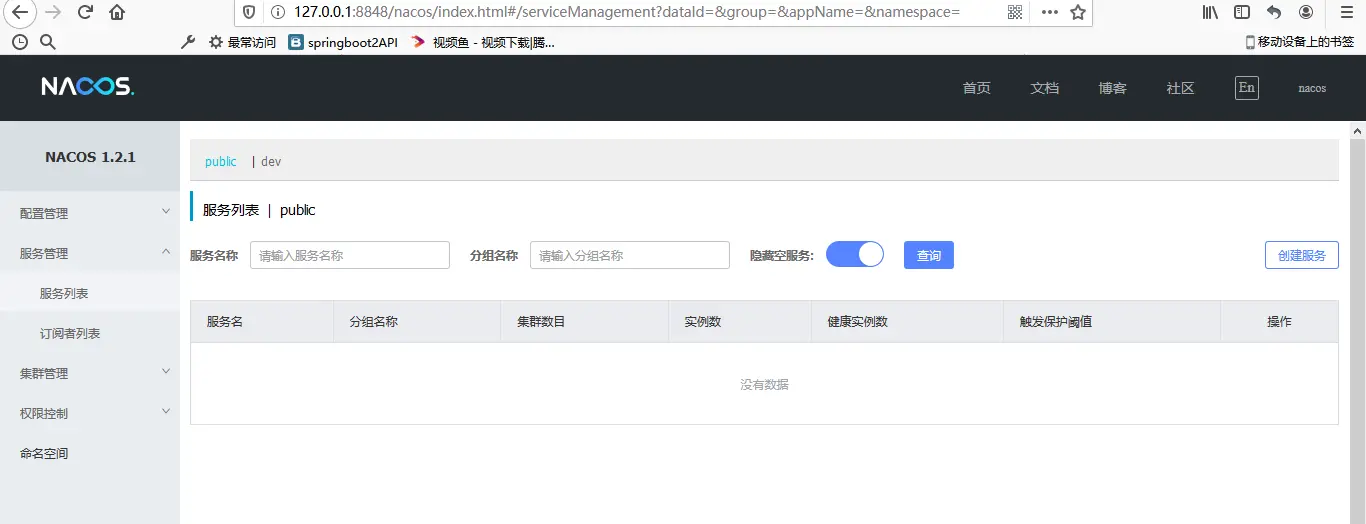Screen dimensions: 1366x524
Task: Open site info icon in address bar
Action: (278, 12)
